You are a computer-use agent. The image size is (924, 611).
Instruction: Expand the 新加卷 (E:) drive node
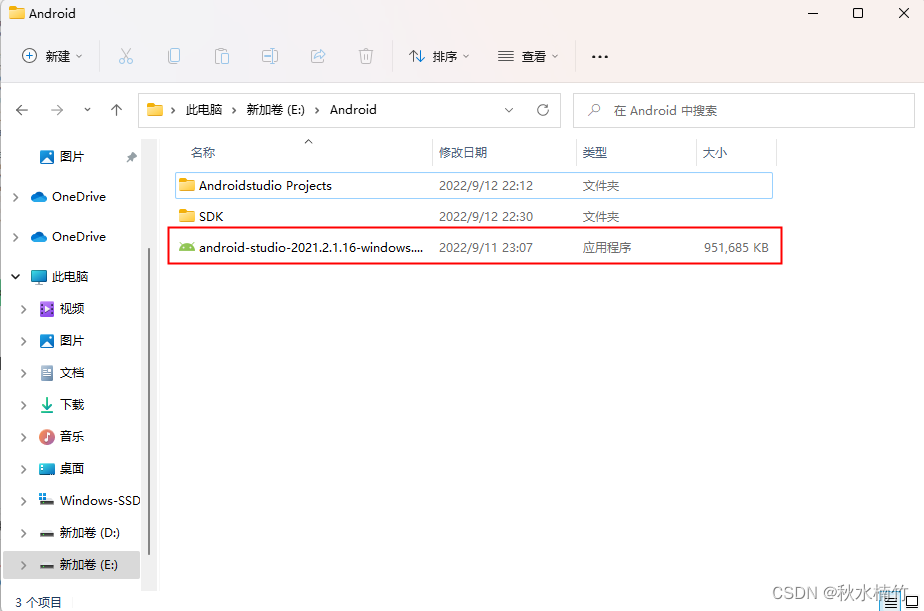[x=24, y=565]
